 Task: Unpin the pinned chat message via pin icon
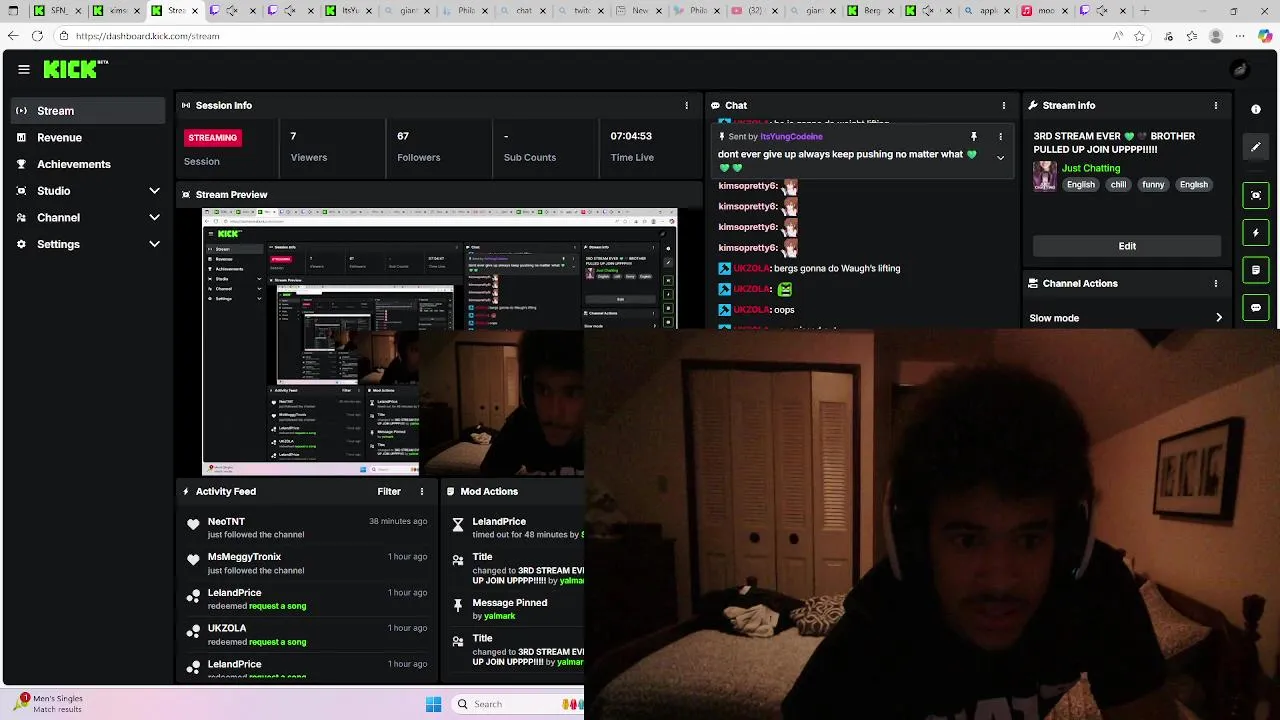point(973,137)
